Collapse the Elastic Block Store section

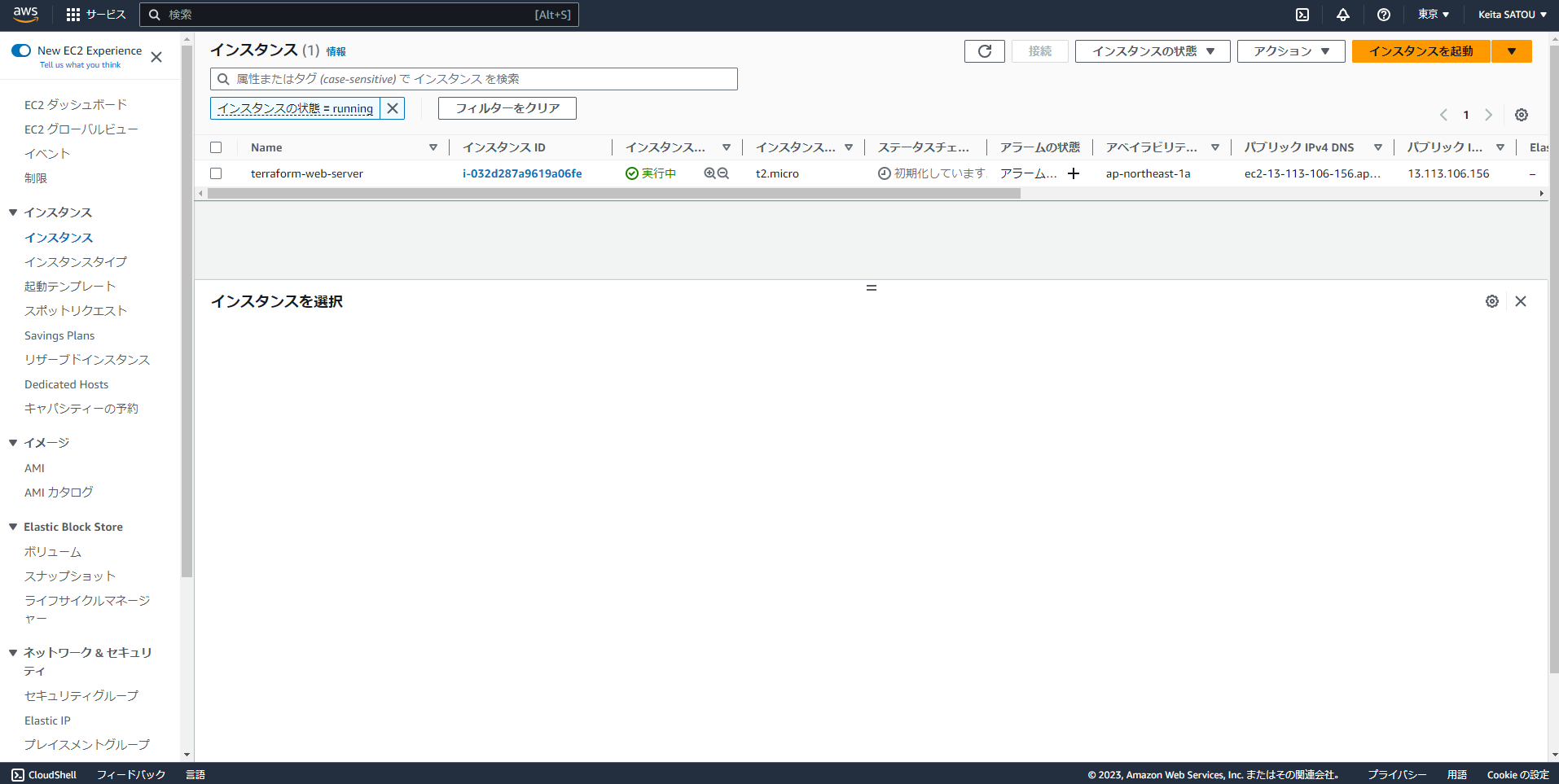pyautogui.click(x=13, y=527)
